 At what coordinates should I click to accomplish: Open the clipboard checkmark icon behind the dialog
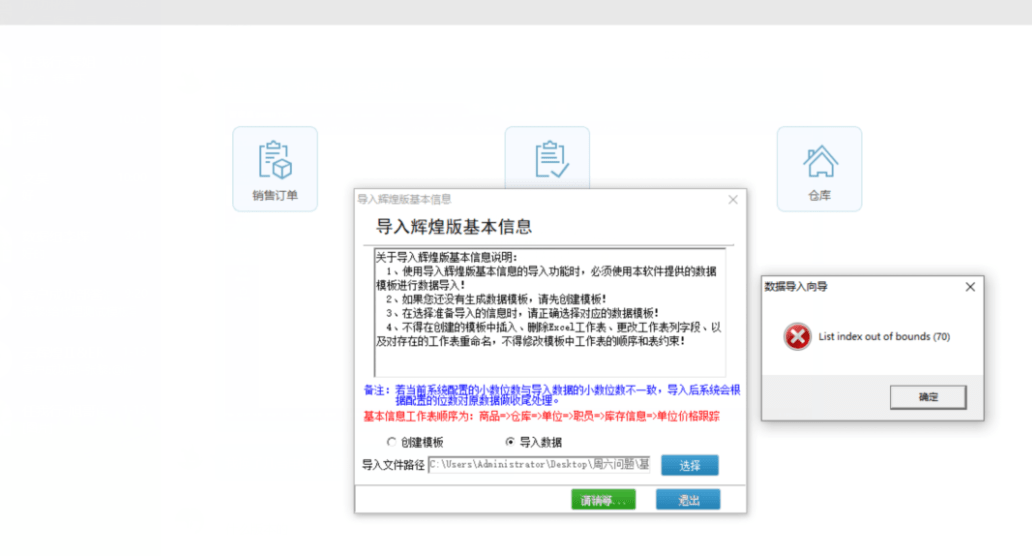547,159
